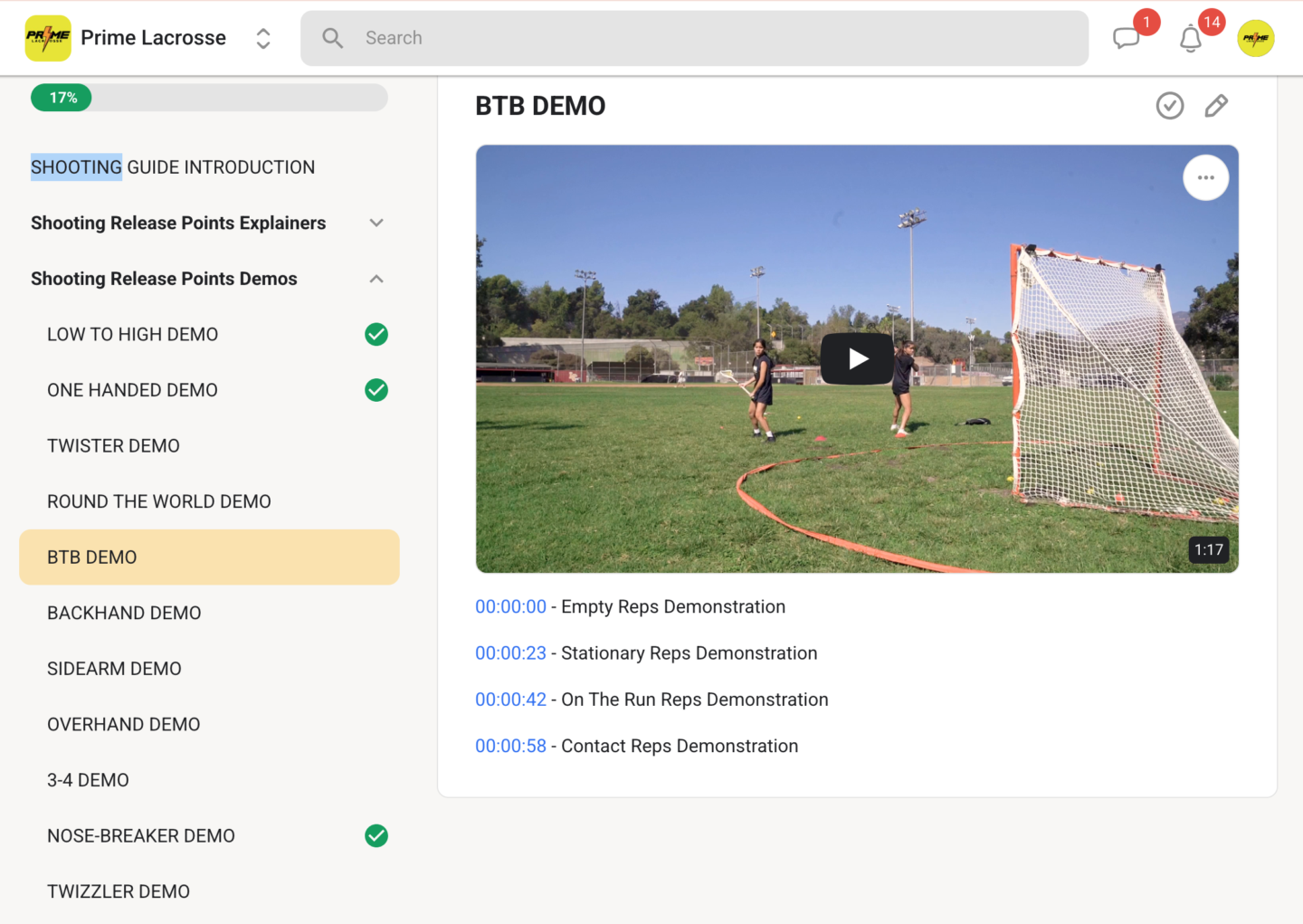The width and height of the screenshot is (1303, 924).
Task: Open the user profile avatar
Action: click(x=1255, y=38)
